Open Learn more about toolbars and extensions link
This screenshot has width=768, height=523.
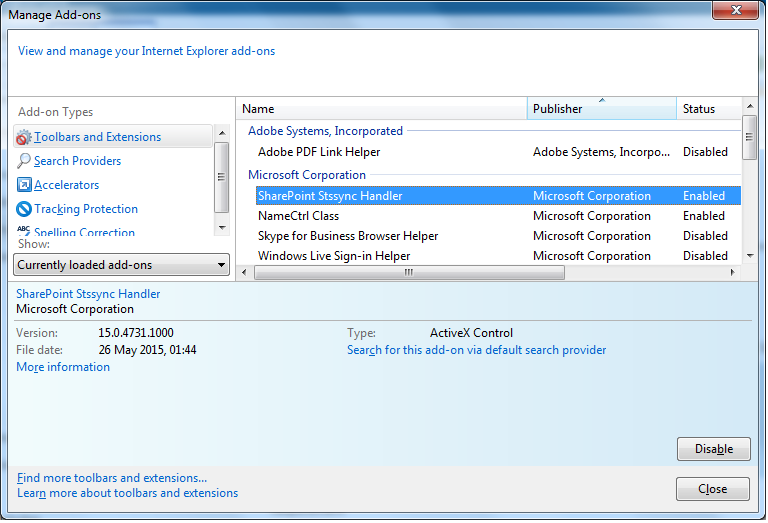pos(127,493)
